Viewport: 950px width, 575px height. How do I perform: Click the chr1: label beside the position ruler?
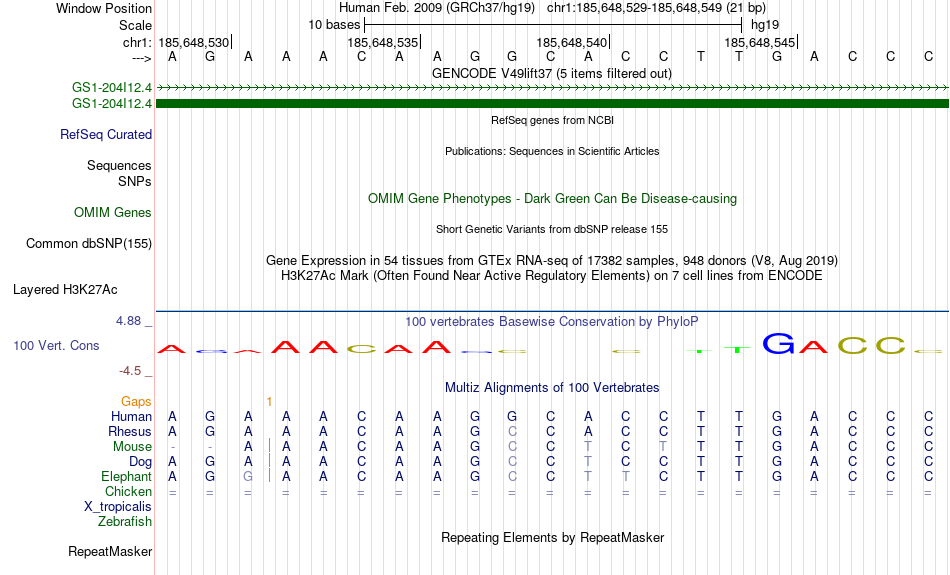137,42
